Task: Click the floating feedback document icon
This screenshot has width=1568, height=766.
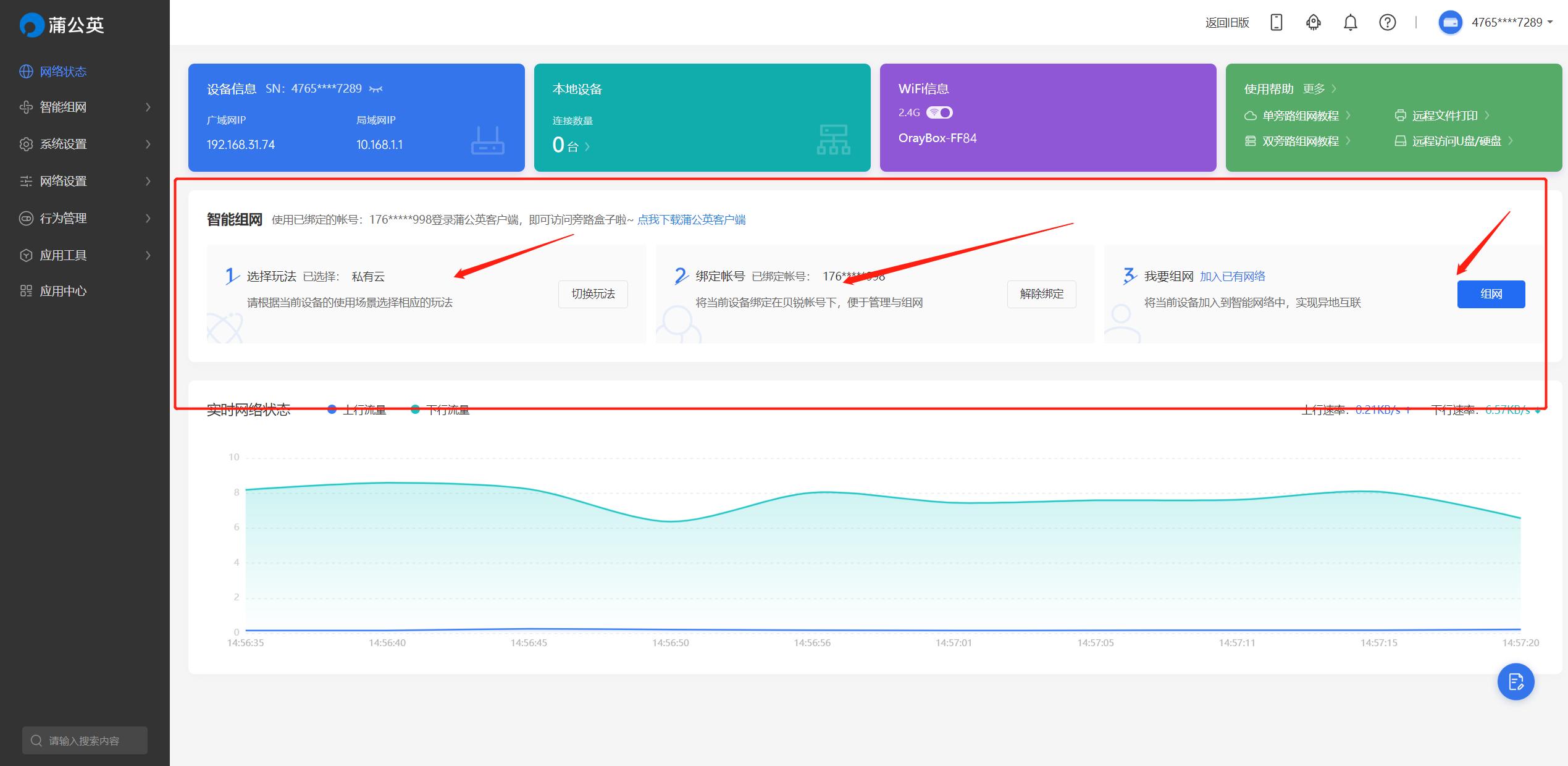Action: click(1516, 681)
